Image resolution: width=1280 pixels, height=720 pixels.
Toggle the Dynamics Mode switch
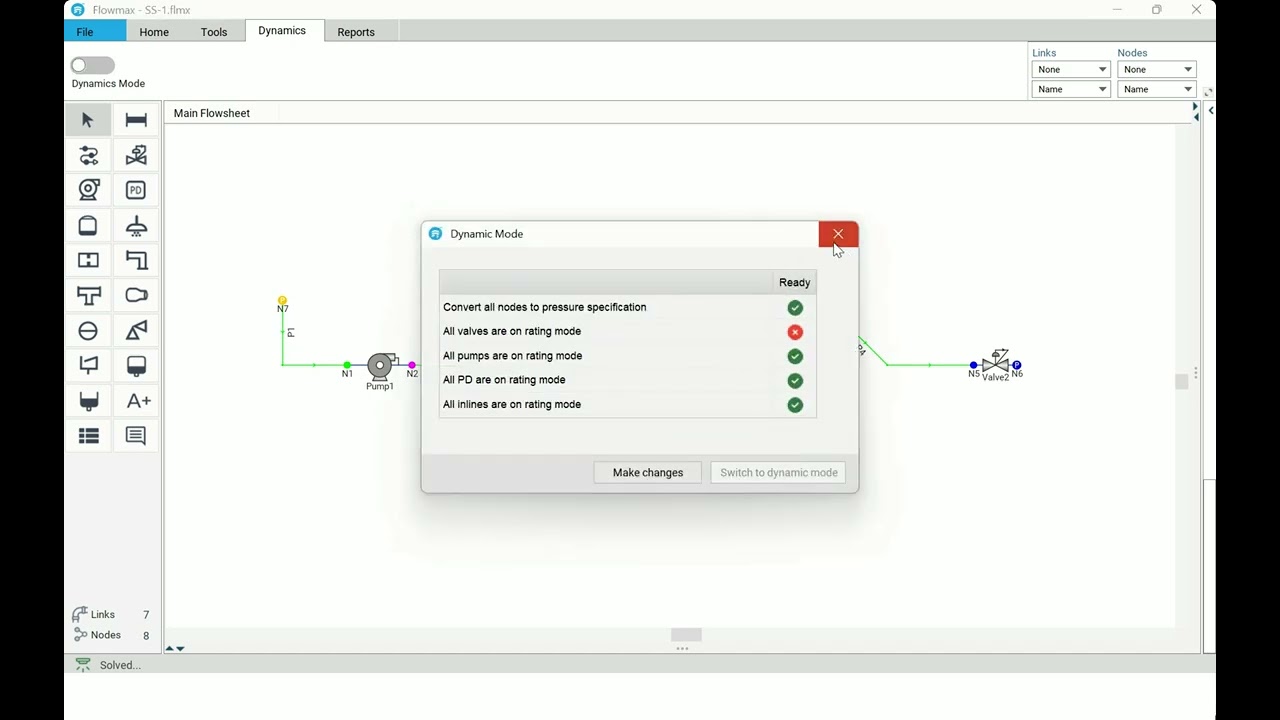pyautogui.click(x=92, y=65)
